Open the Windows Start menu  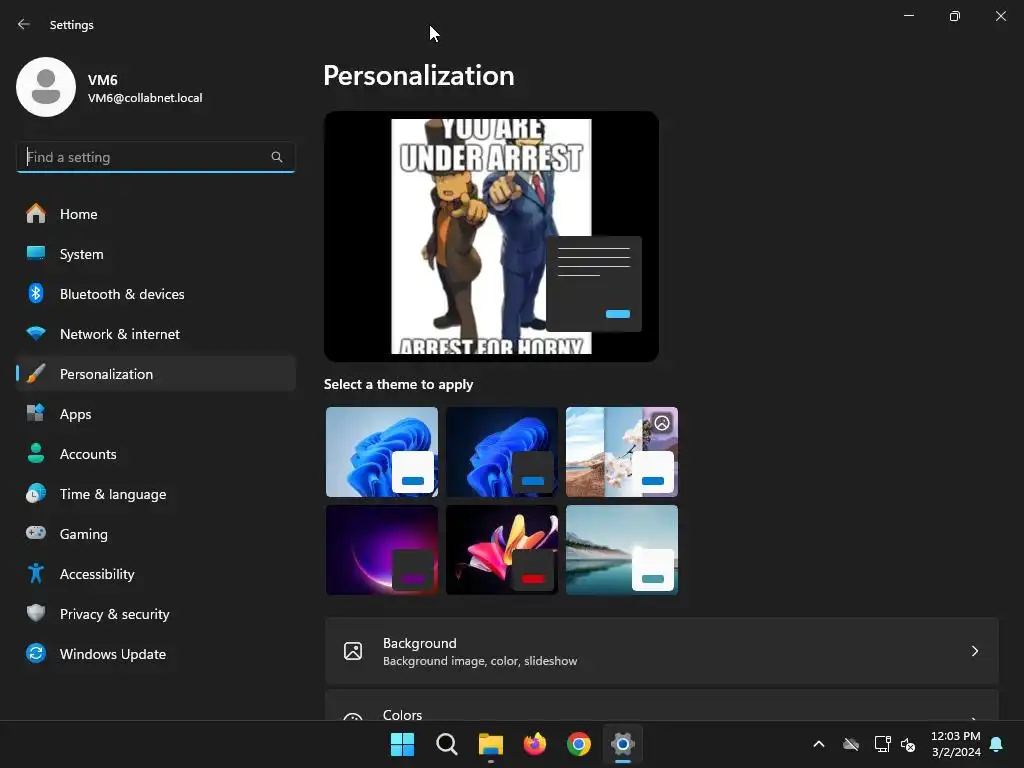pyautogui.click(x=402, y=744)
